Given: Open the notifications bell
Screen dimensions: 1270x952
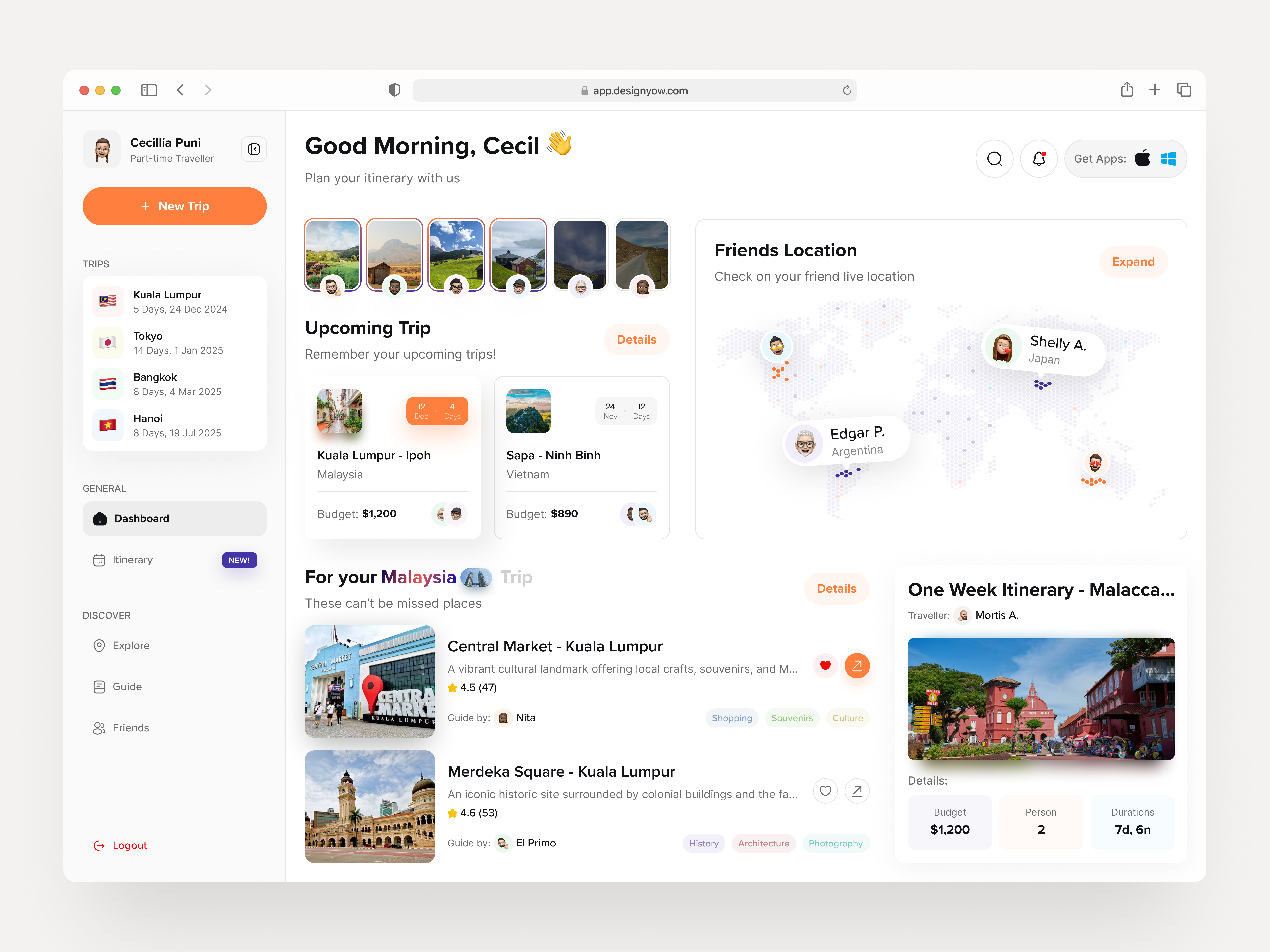Looking at the screenshot, I should (1039, 159).
